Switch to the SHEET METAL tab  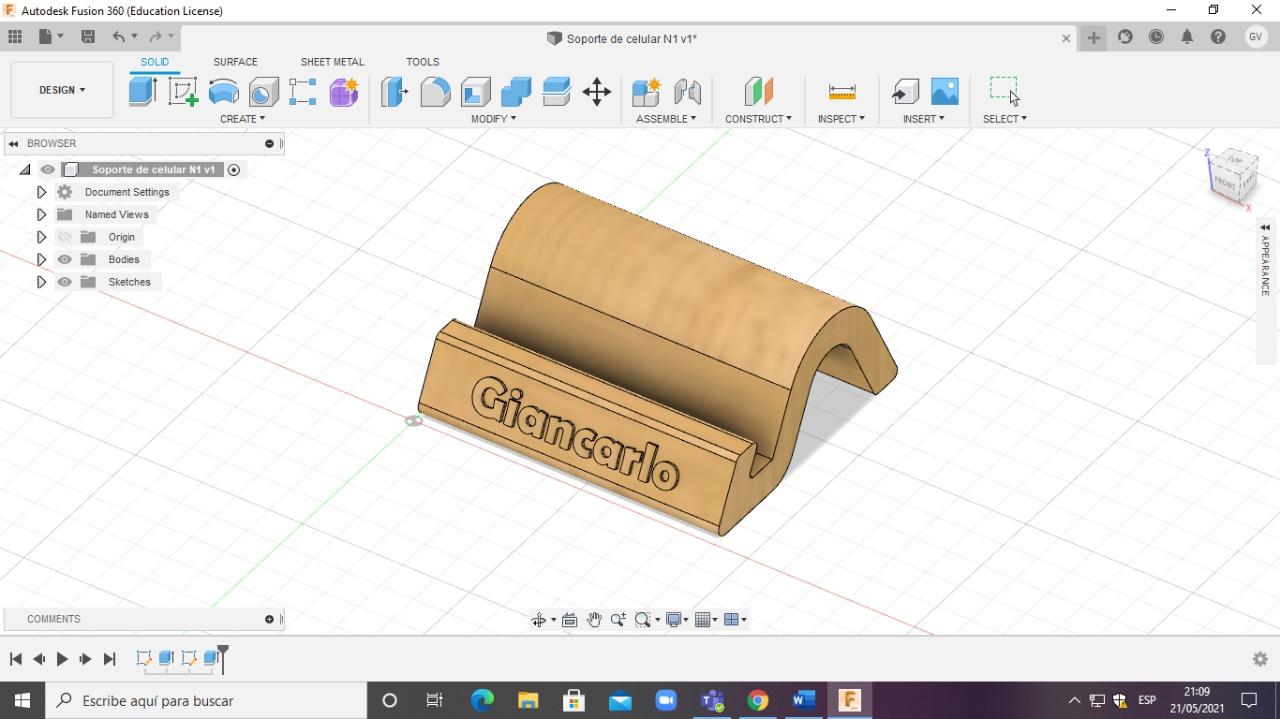tap(332, 62)
